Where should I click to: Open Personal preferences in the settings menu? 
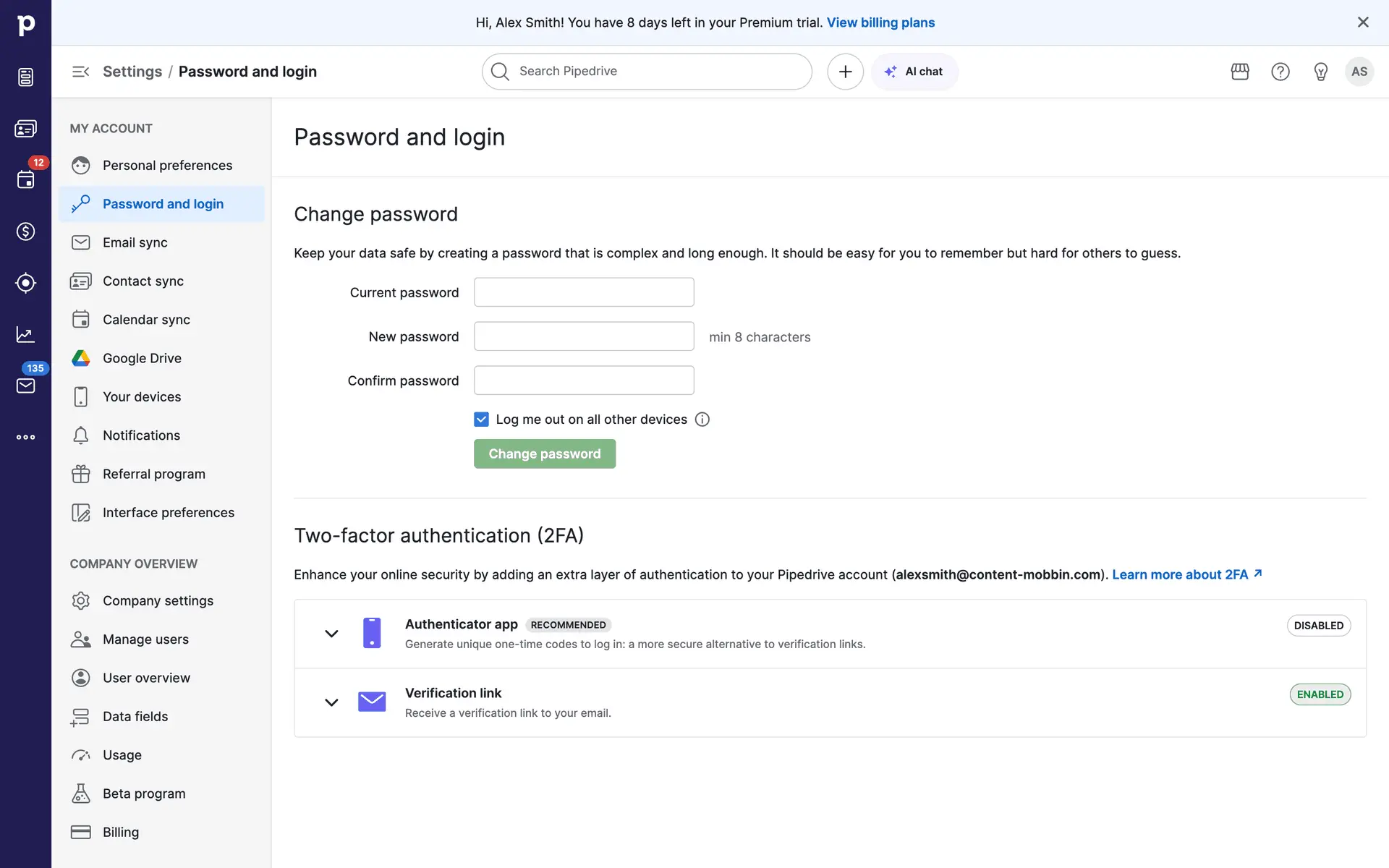(x=167, y=166)
